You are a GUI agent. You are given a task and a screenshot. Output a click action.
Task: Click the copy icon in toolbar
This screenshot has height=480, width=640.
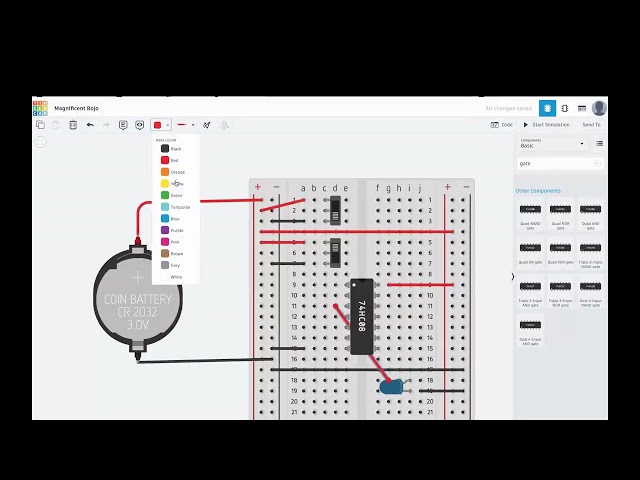(x=40, y=124)
